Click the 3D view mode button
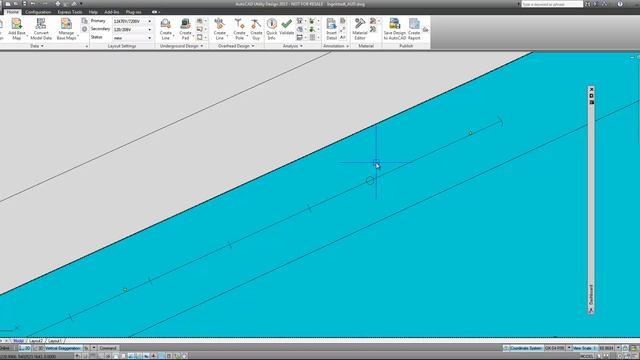The height and width of the screenshot is (360, 640). click(38, 348)
